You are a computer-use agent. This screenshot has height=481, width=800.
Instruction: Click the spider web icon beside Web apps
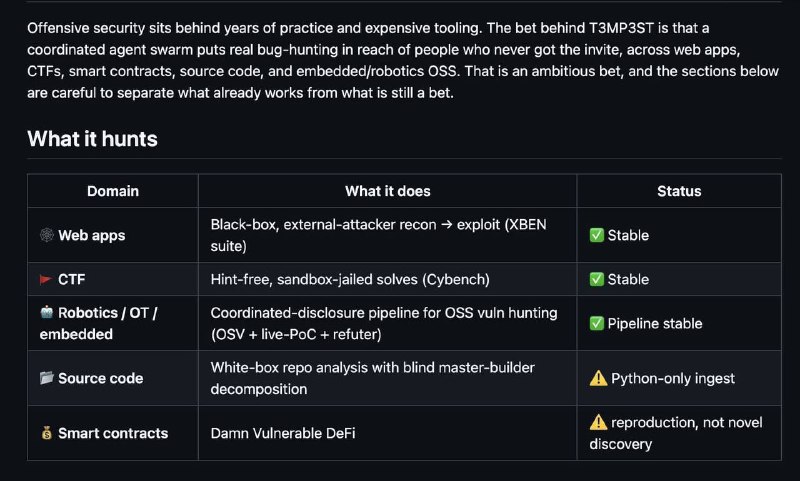tap(46, 235)
